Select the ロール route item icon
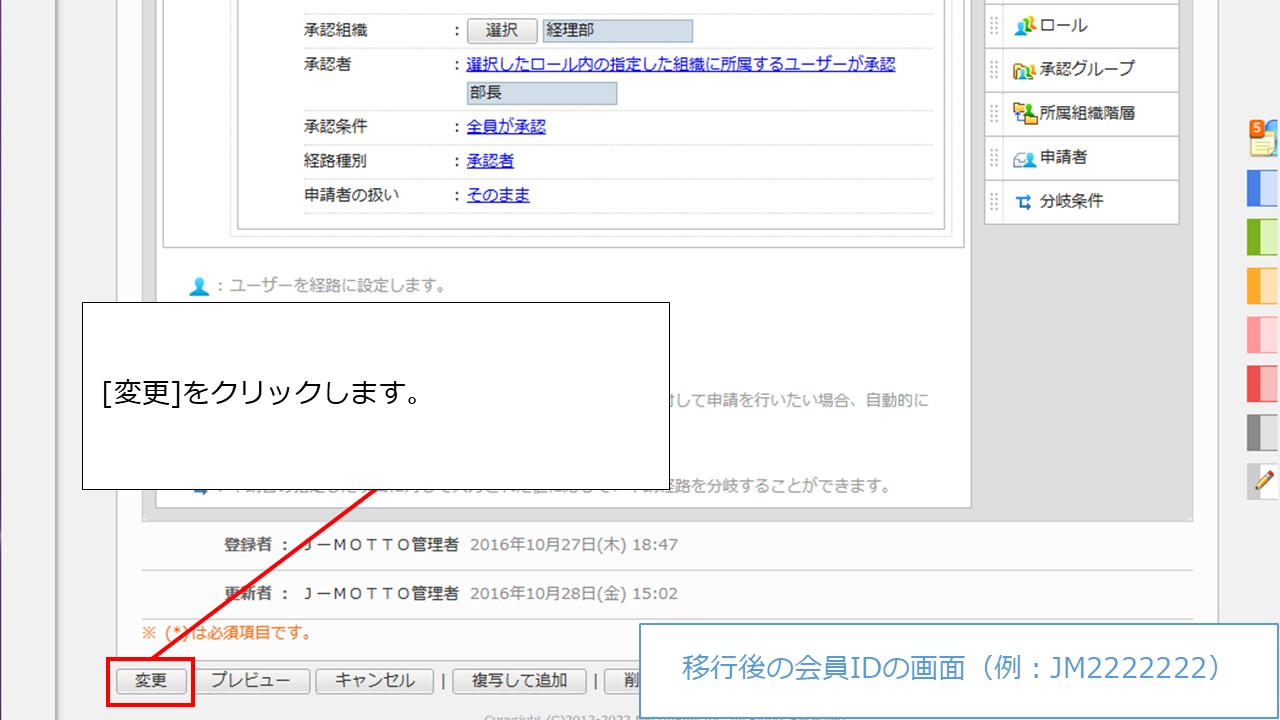The image size is (1280, 720). click(1024, 26)
